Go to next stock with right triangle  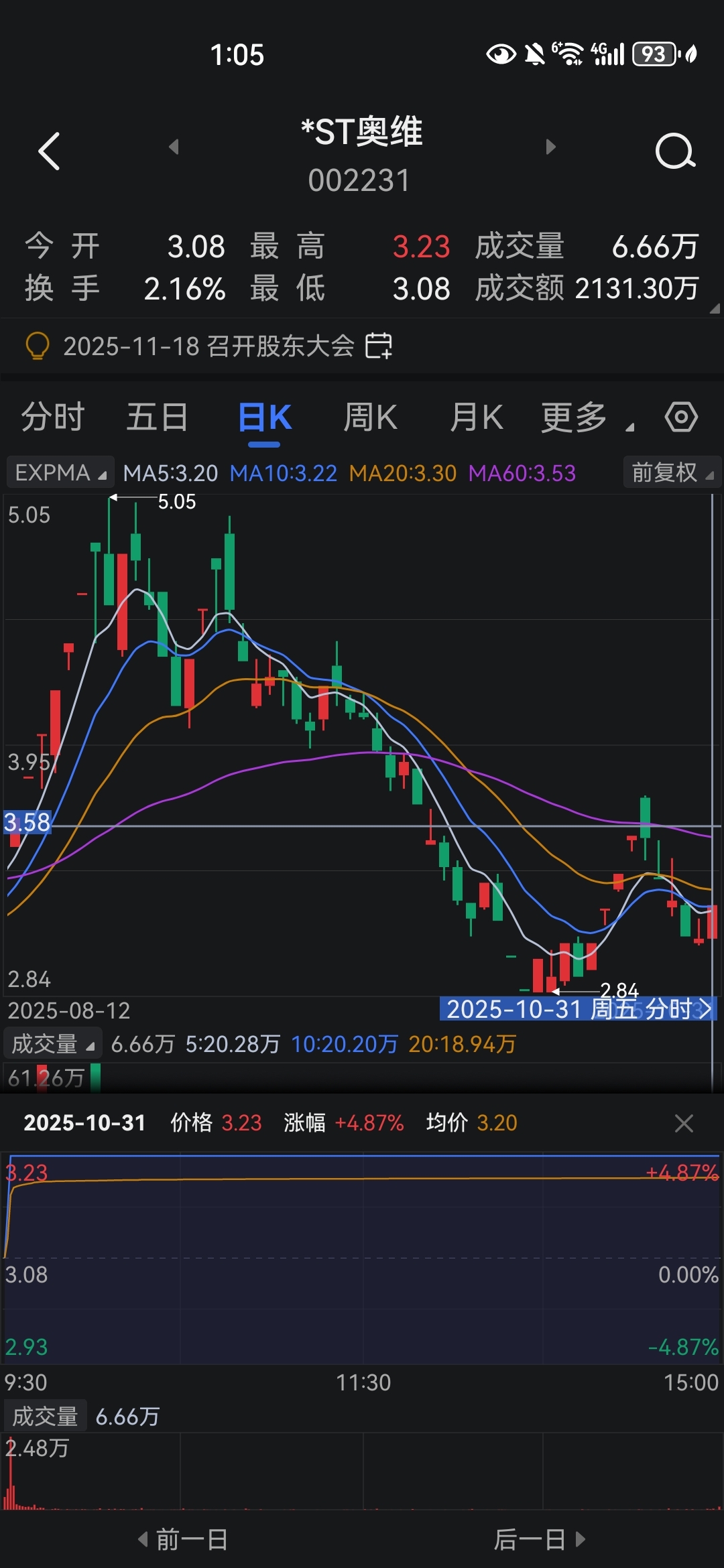tap(551, 147)
